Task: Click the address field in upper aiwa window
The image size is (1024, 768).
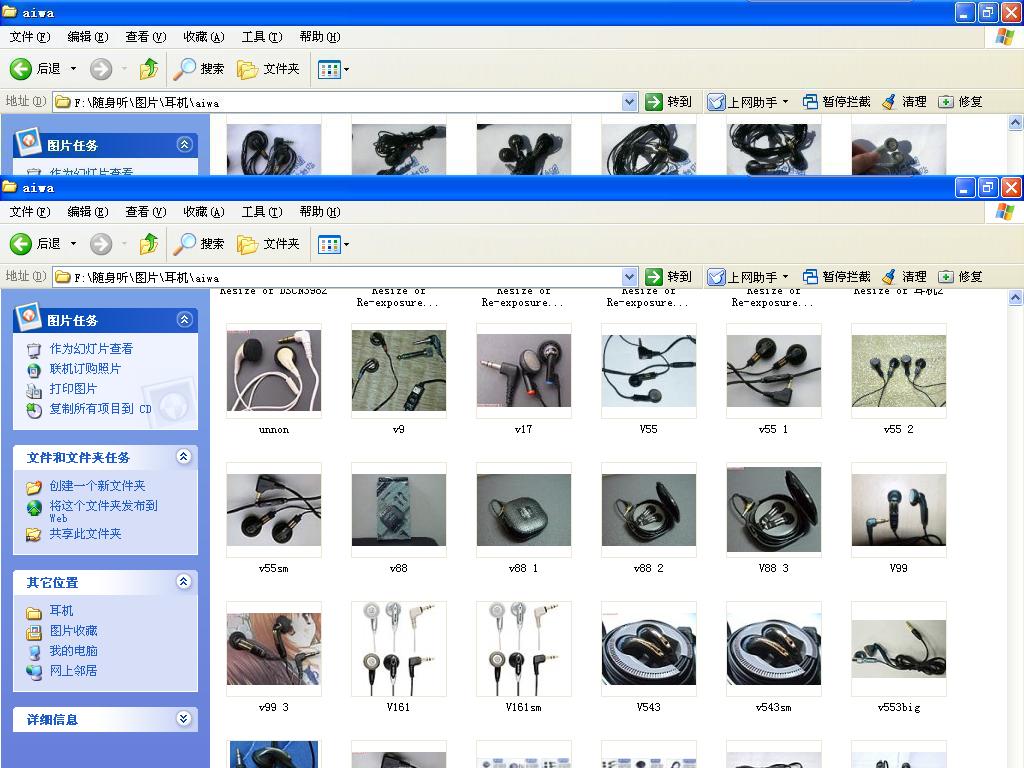Action: [344, 102]
